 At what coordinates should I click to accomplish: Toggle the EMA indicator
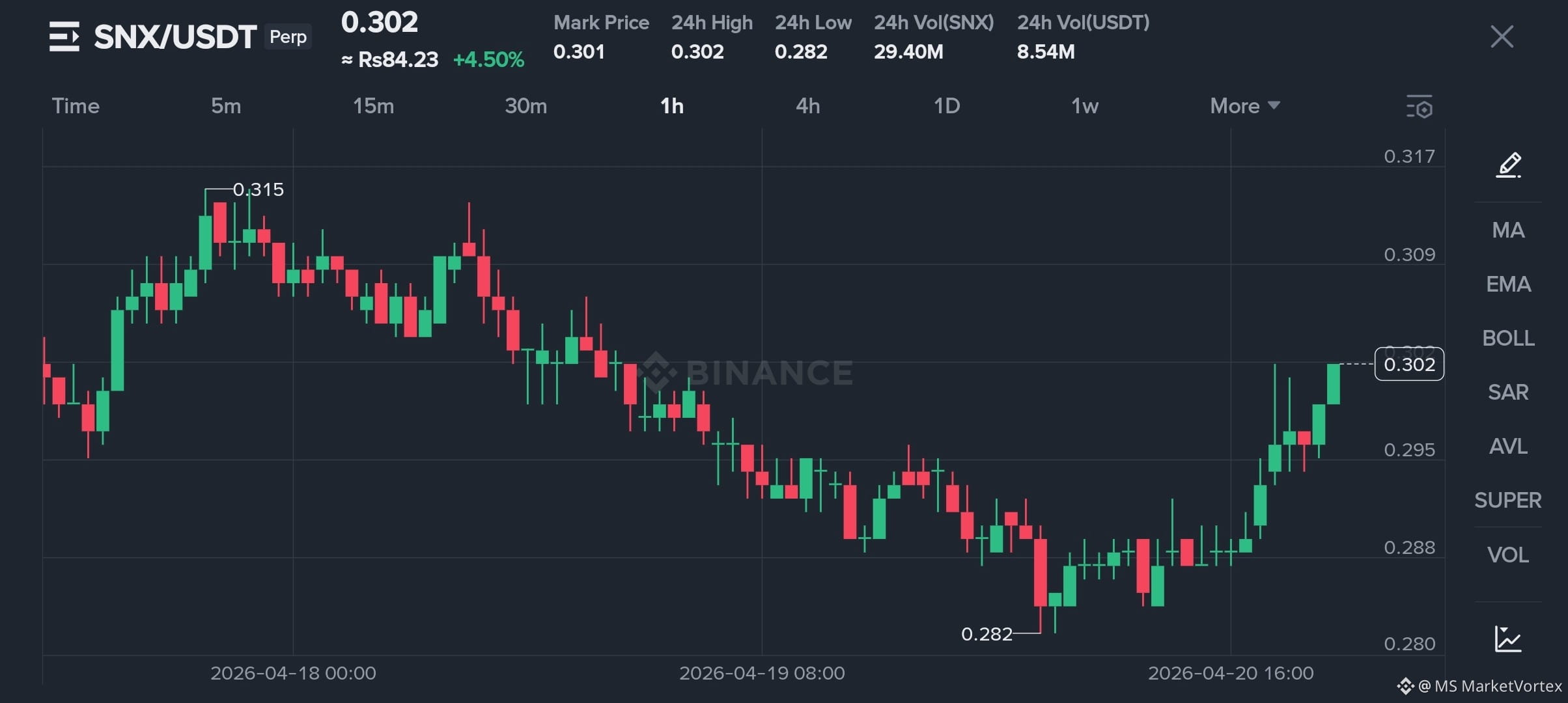click(x=1508, y=284)
